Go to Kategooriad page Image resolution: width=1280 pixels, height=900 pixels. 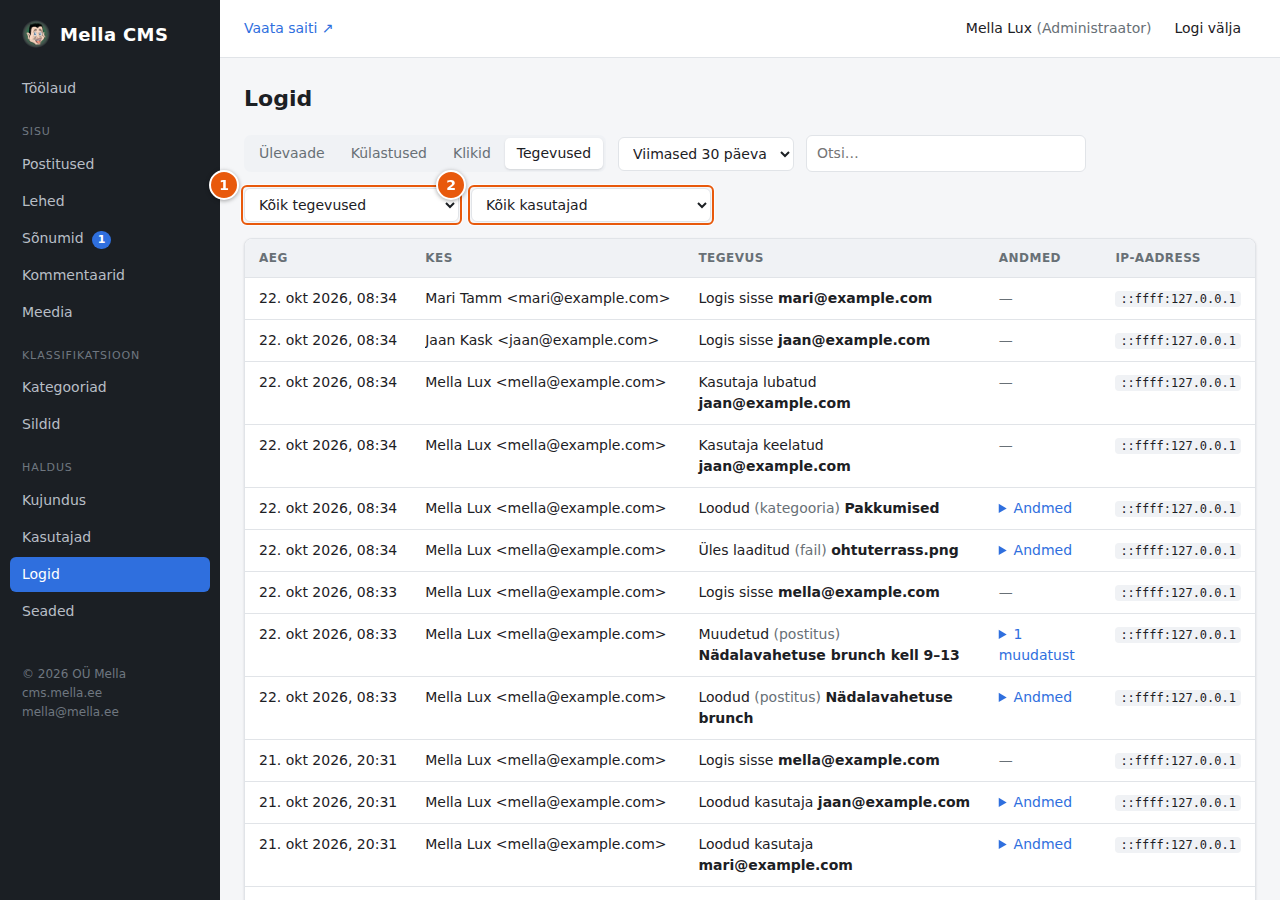pos(110,387)
